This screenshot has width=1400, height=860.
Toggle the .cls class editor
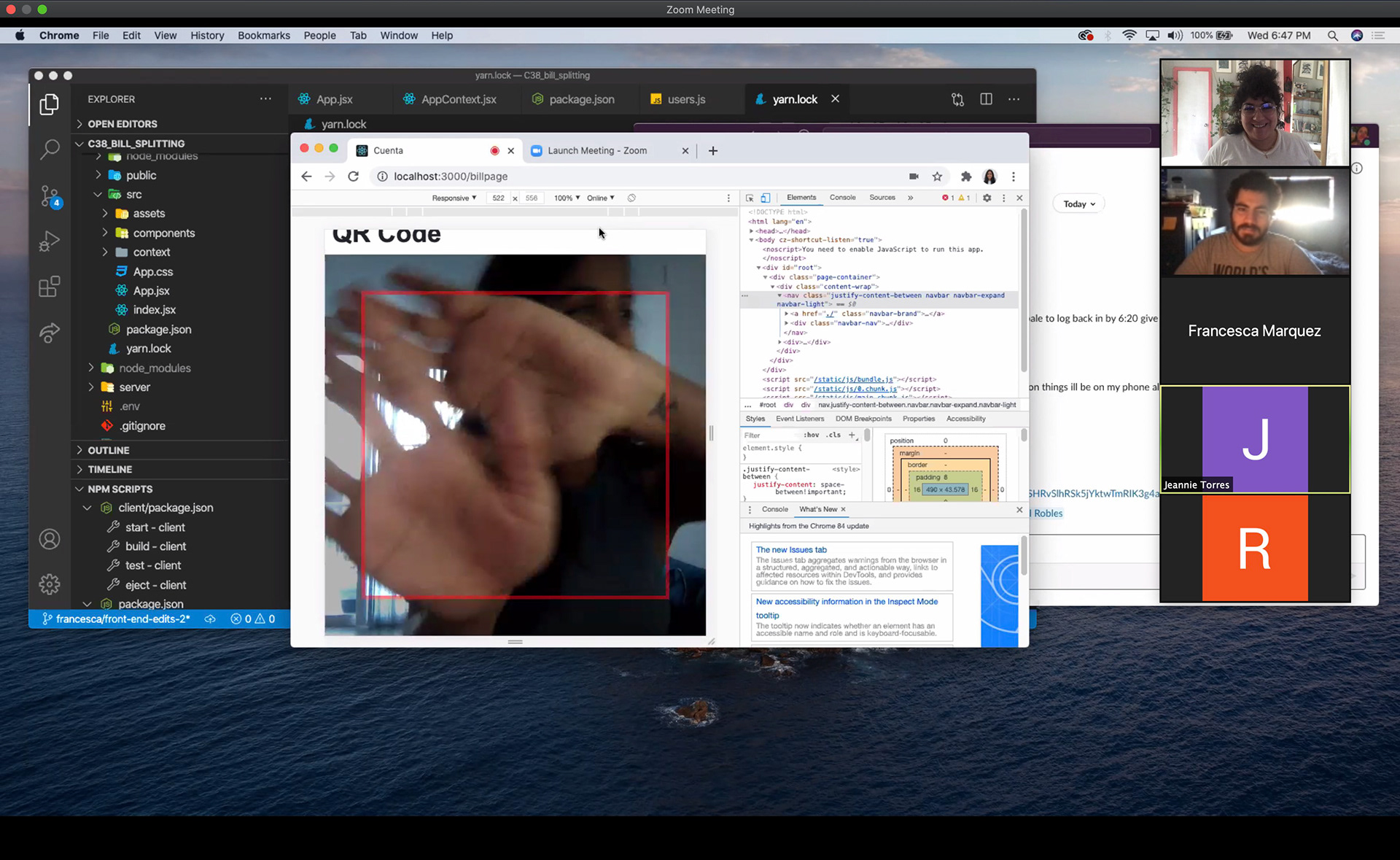click(x=833, y=435)
